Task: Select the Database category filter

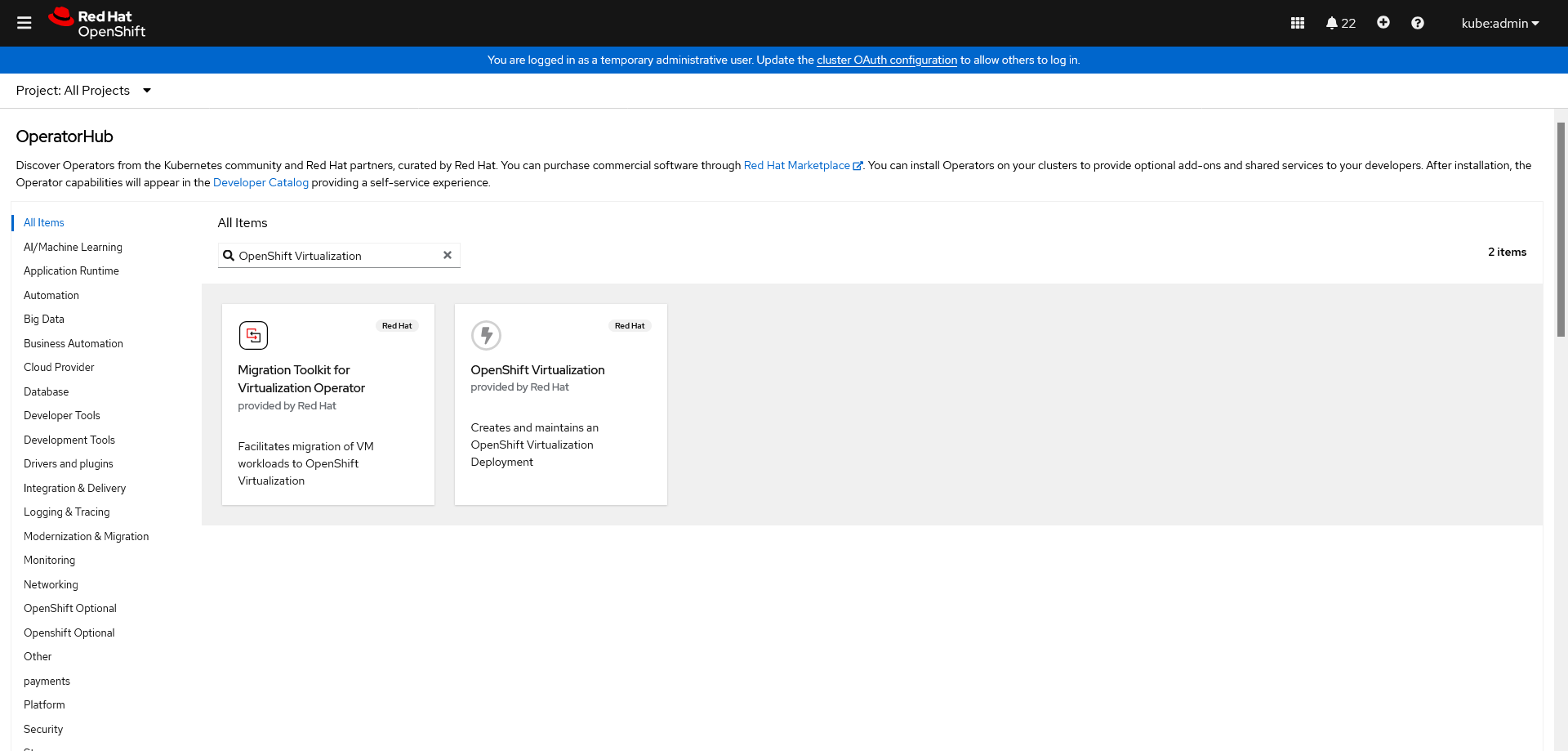Action: (x=46, y=391)
